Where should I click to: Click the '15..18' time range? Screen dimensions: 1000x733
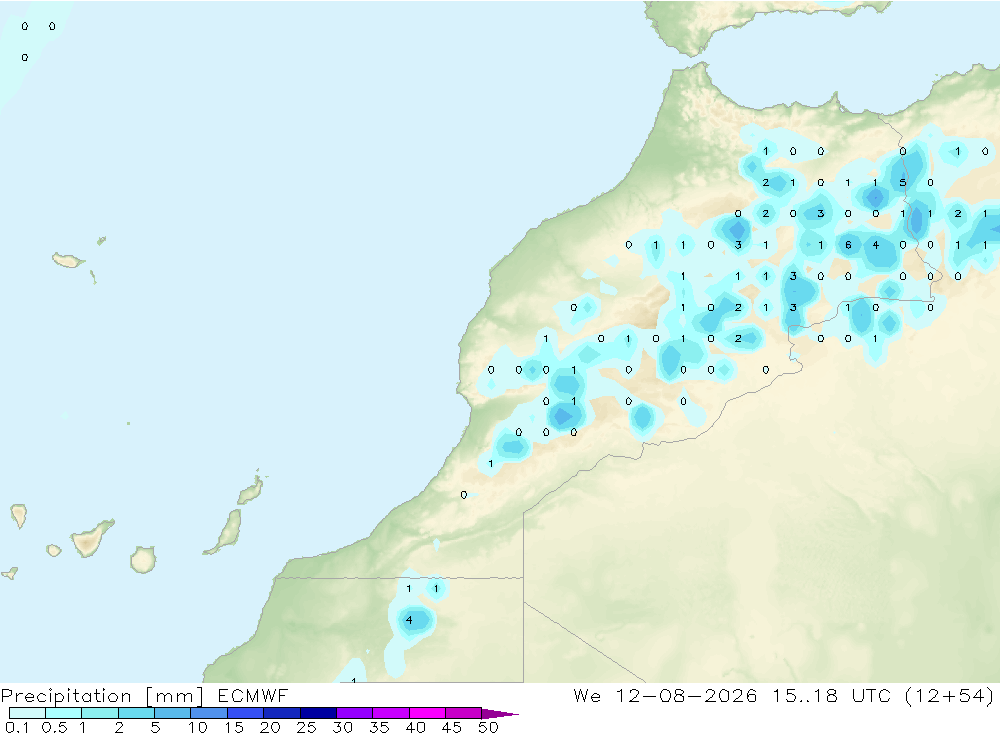tap(805, 695)
